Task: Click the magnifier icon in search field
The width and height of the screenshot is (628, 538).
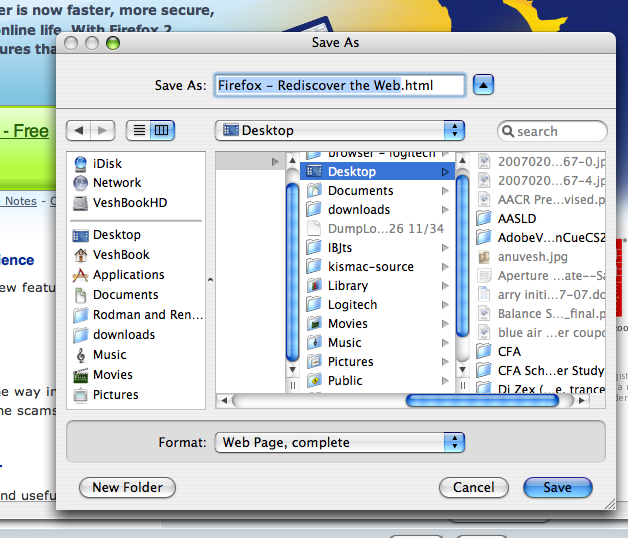Action: click(508, 131)
